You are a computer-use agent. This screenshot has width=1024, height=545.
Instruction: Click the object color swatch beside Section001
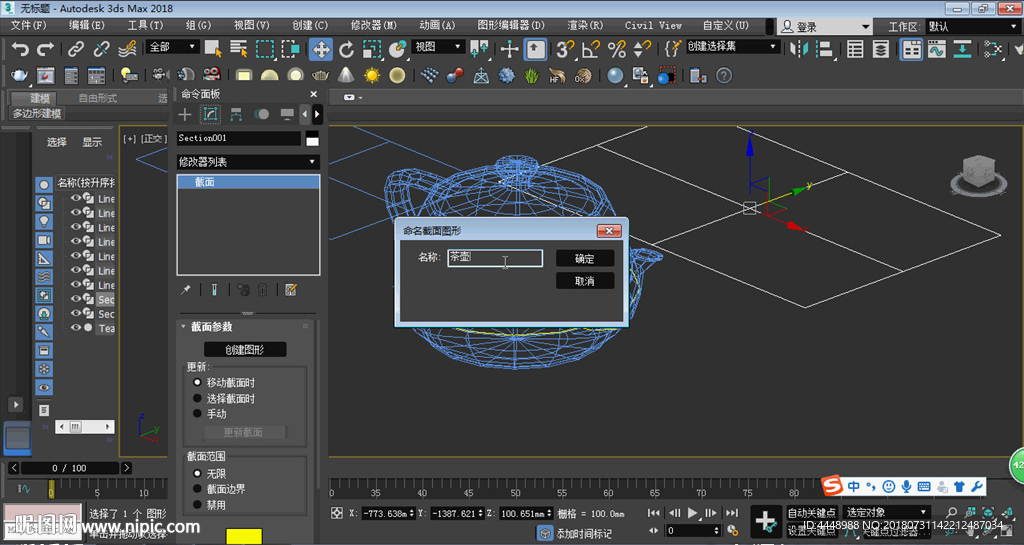(312, 138)
